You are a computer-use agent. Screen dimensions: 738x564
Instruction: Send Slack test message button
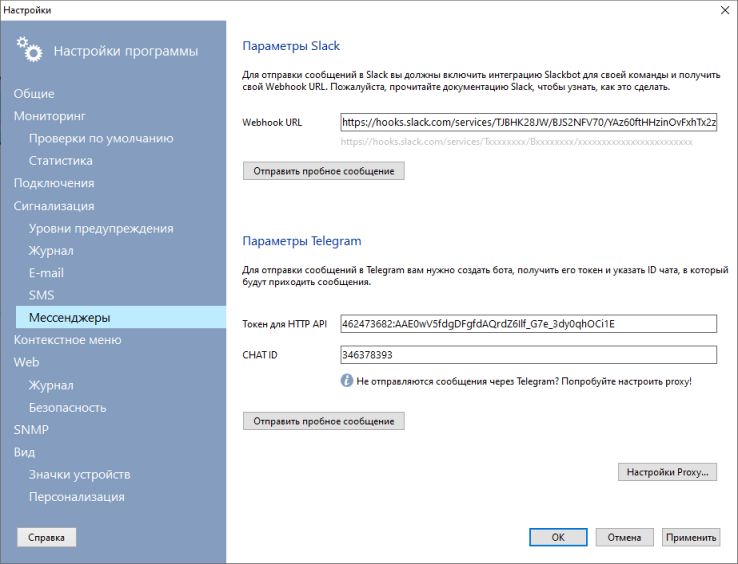point(324,171)
